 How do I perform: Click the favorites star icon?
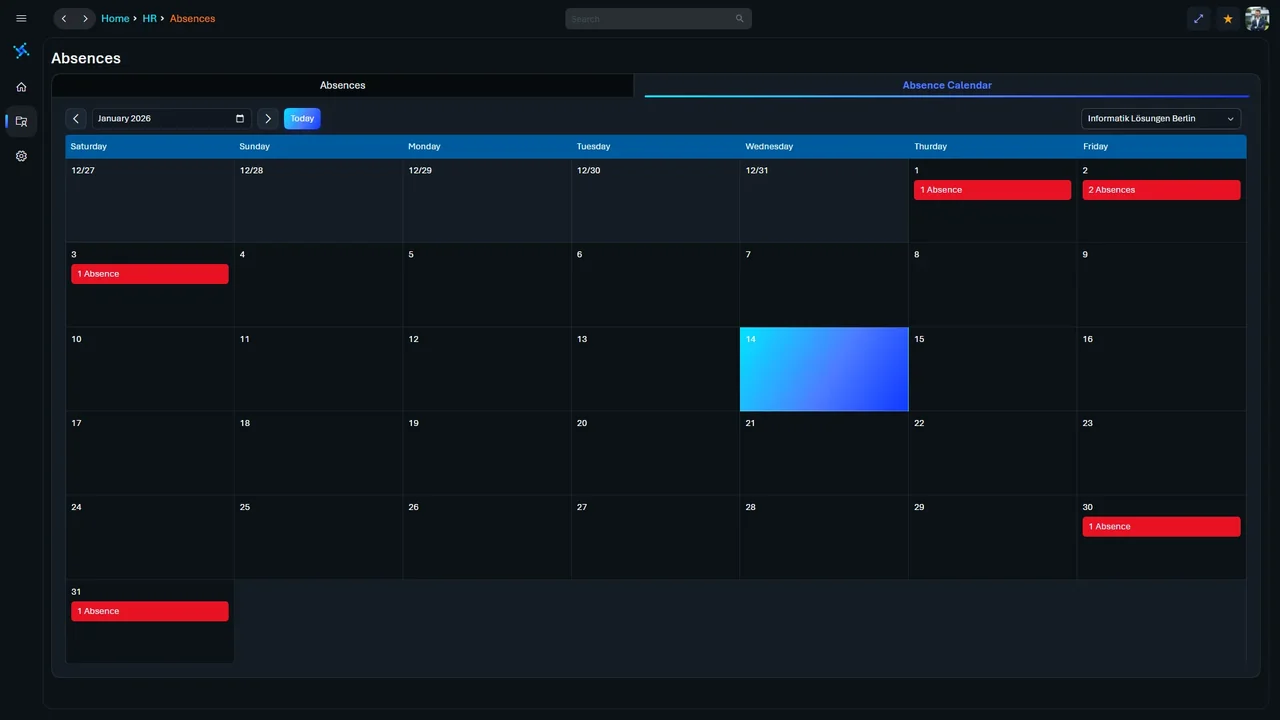click(x=1228, y=18)
